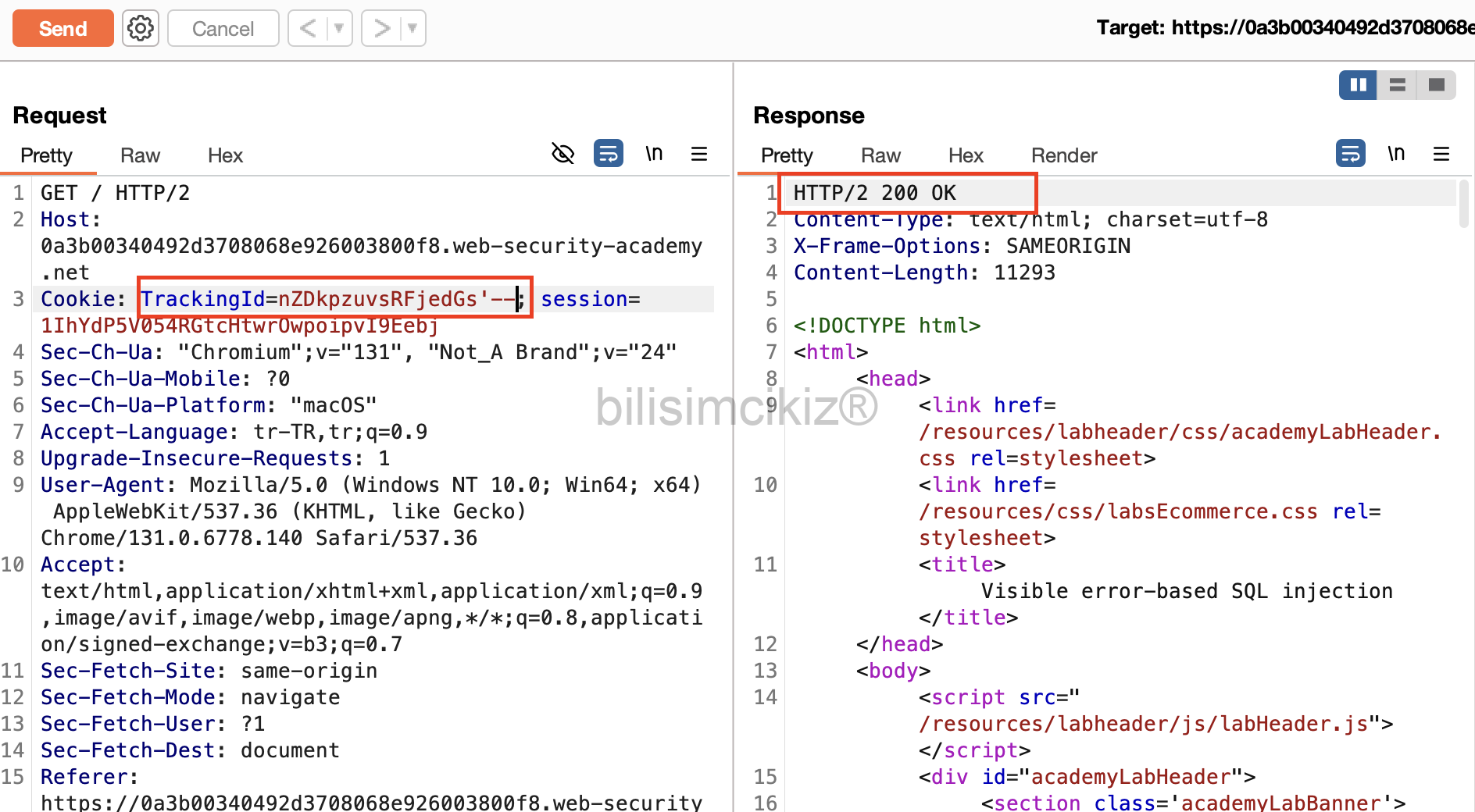Switch Request view to Raw tab
1475x812 pixels.
(x=140, y=156)
